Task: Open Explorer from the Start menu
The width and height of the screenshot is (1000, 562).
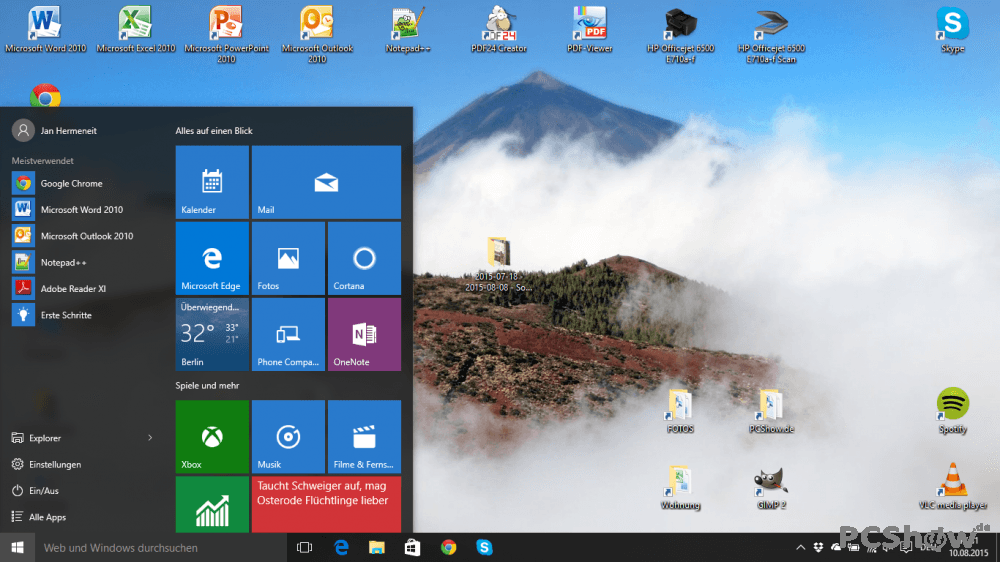Action: click(x=37, y=438)
